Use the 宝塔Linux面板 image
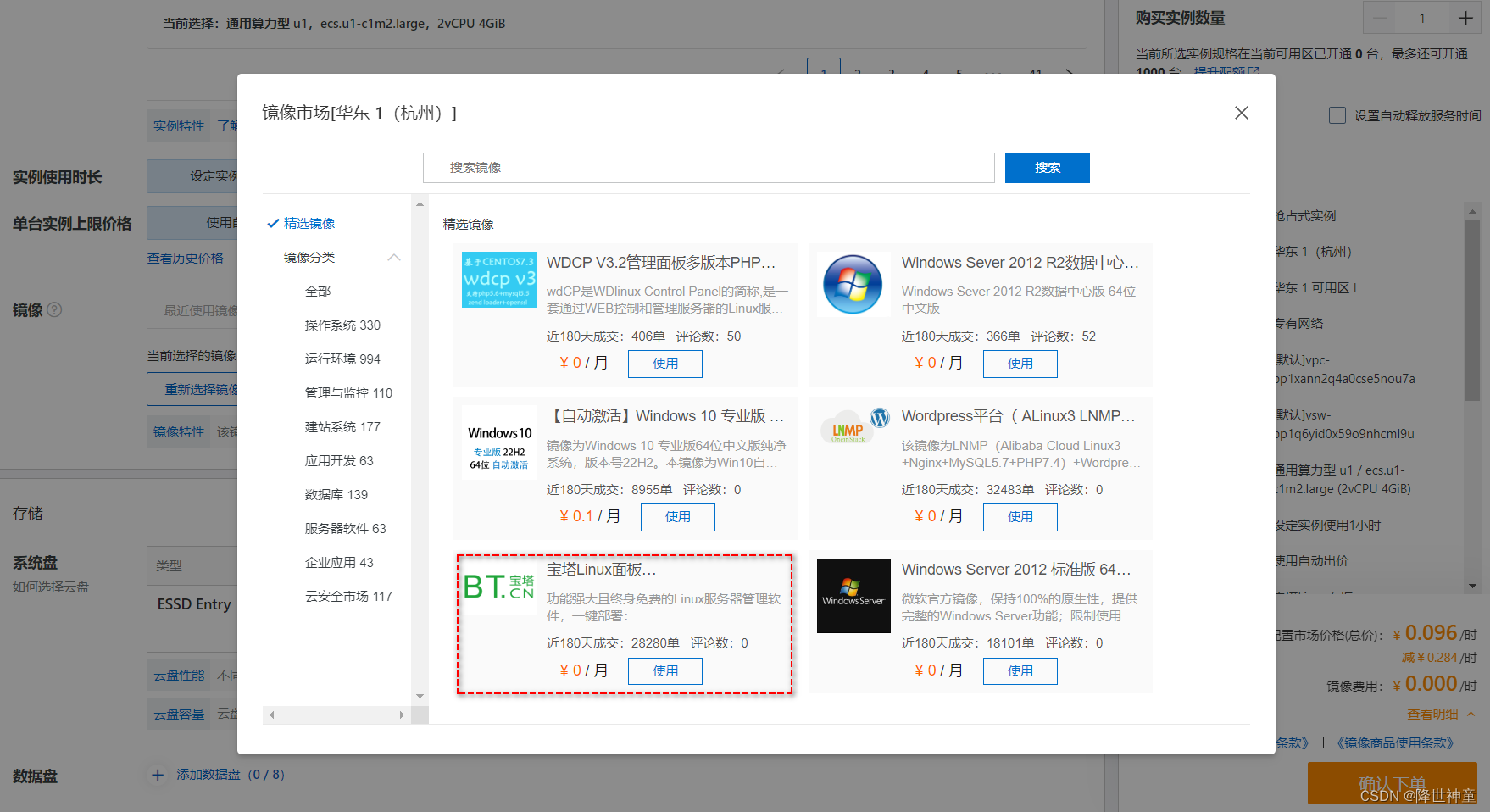1490x812 pixels. coord(665,671)
